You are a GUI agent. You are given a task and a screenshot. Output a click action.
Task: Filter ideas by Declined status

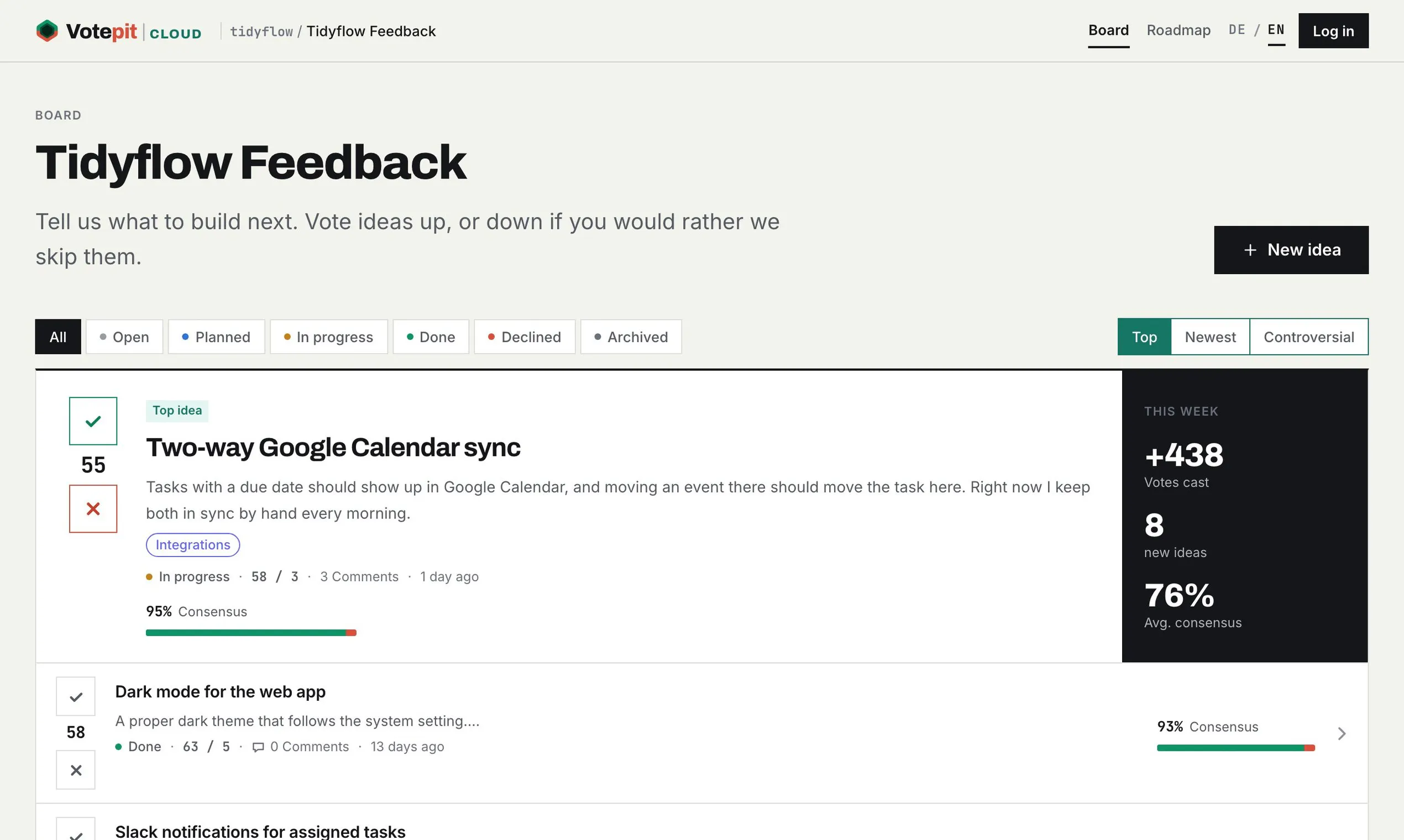524,337
